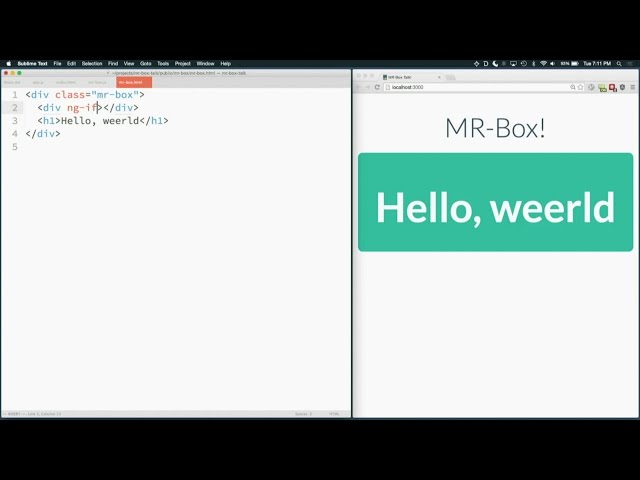Click line number 3 in gutter
This screenshot has width=640, height=480.
click(x=15, y=121)
